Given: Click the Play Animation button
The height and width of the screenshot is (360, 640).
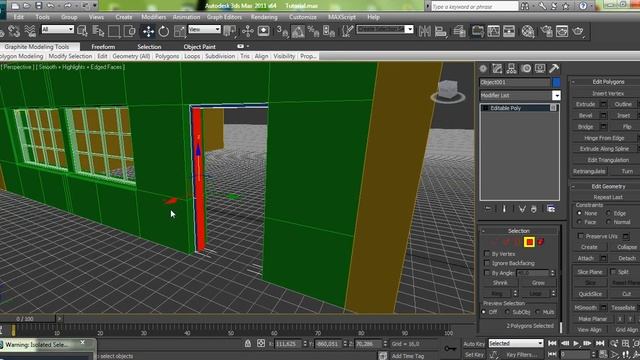Looking at the screenshot, I should tap(576, 344).
